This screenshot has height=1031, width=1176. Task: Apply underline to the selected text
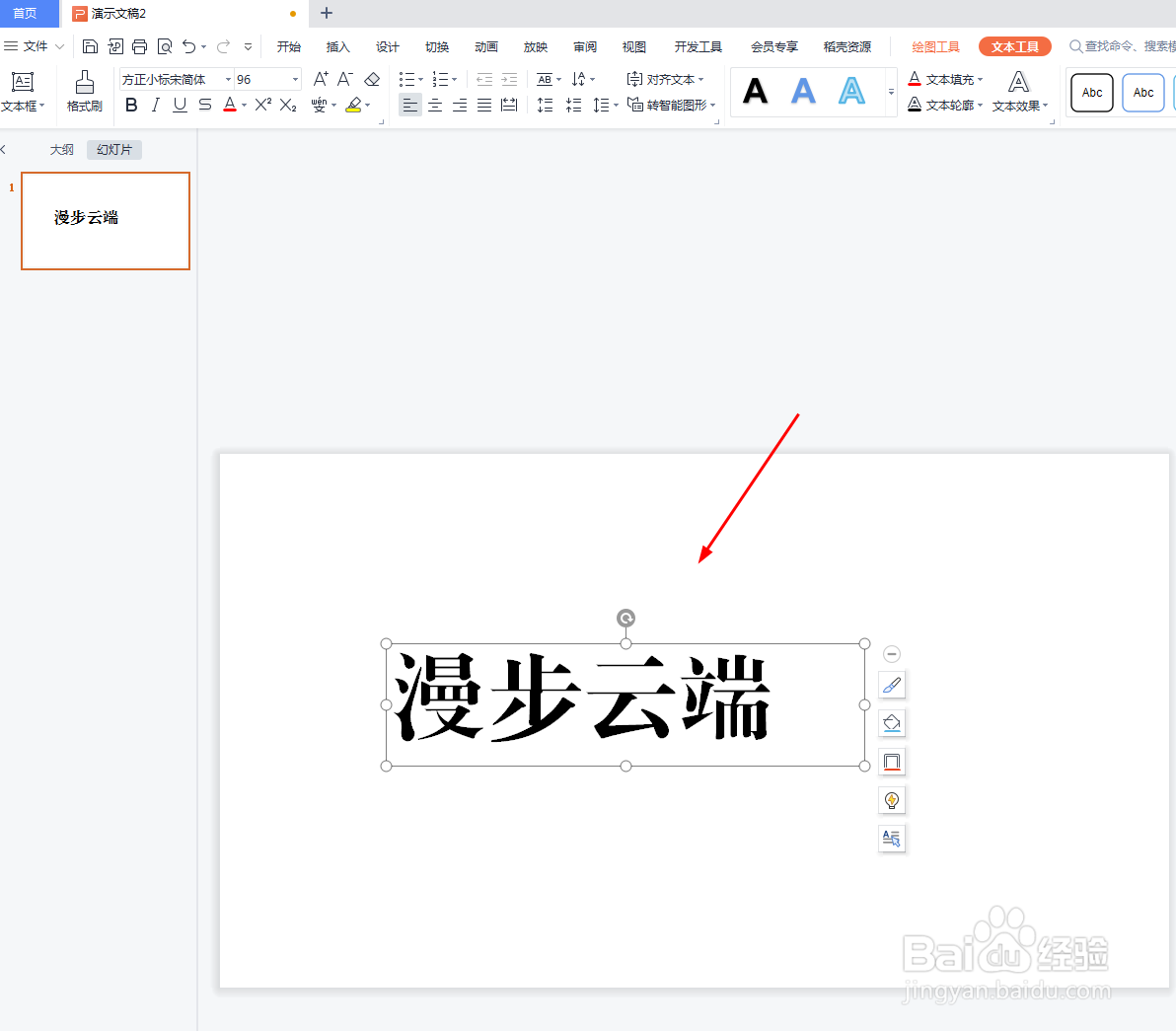pos(179,105)
